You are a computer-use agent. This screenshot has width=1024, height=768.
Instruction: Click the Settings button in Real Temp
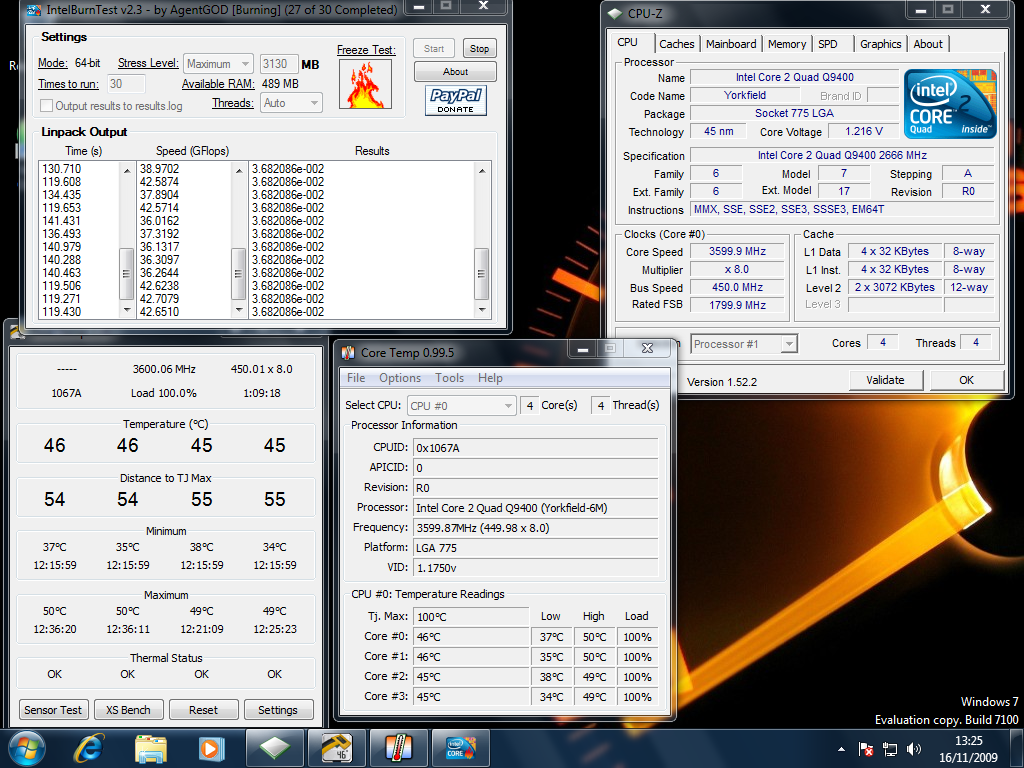pos(278,710)
